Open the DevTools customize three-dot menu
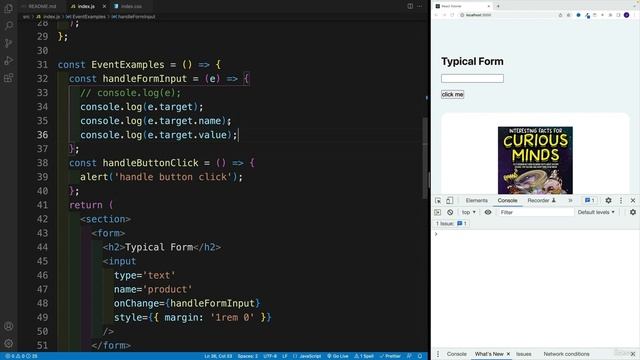 click(621, 200)
